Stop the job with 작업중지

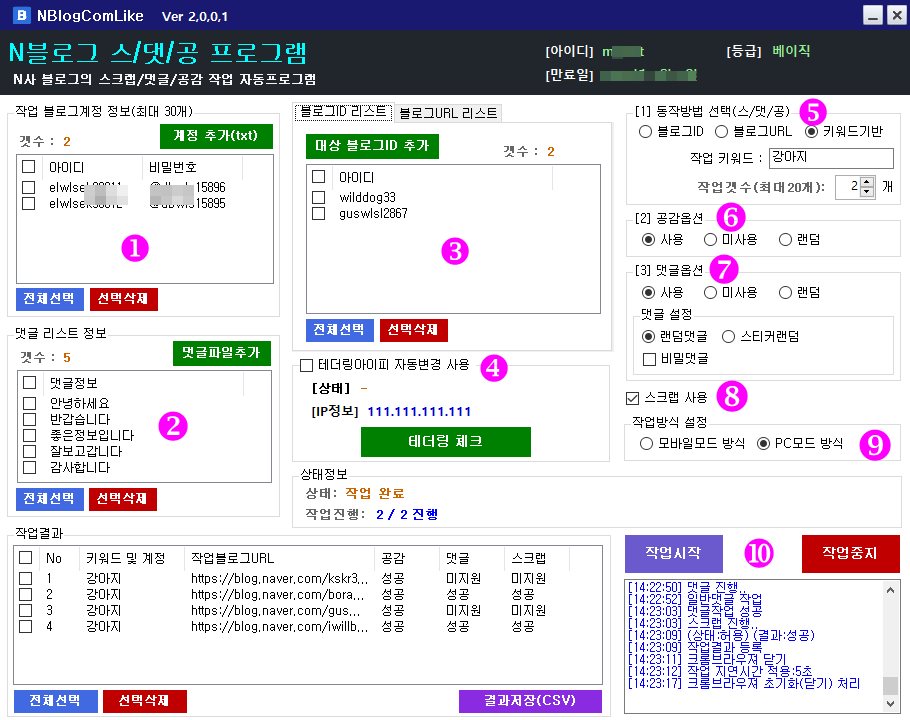click(850, 553)
